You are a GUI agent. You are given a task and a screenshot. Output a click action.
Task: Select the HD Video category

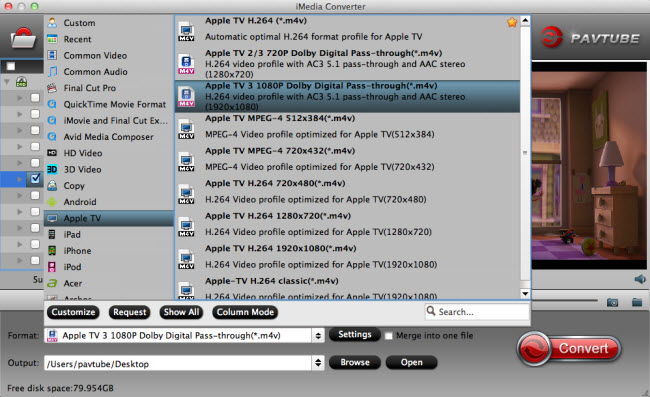(x=109, y=153)
